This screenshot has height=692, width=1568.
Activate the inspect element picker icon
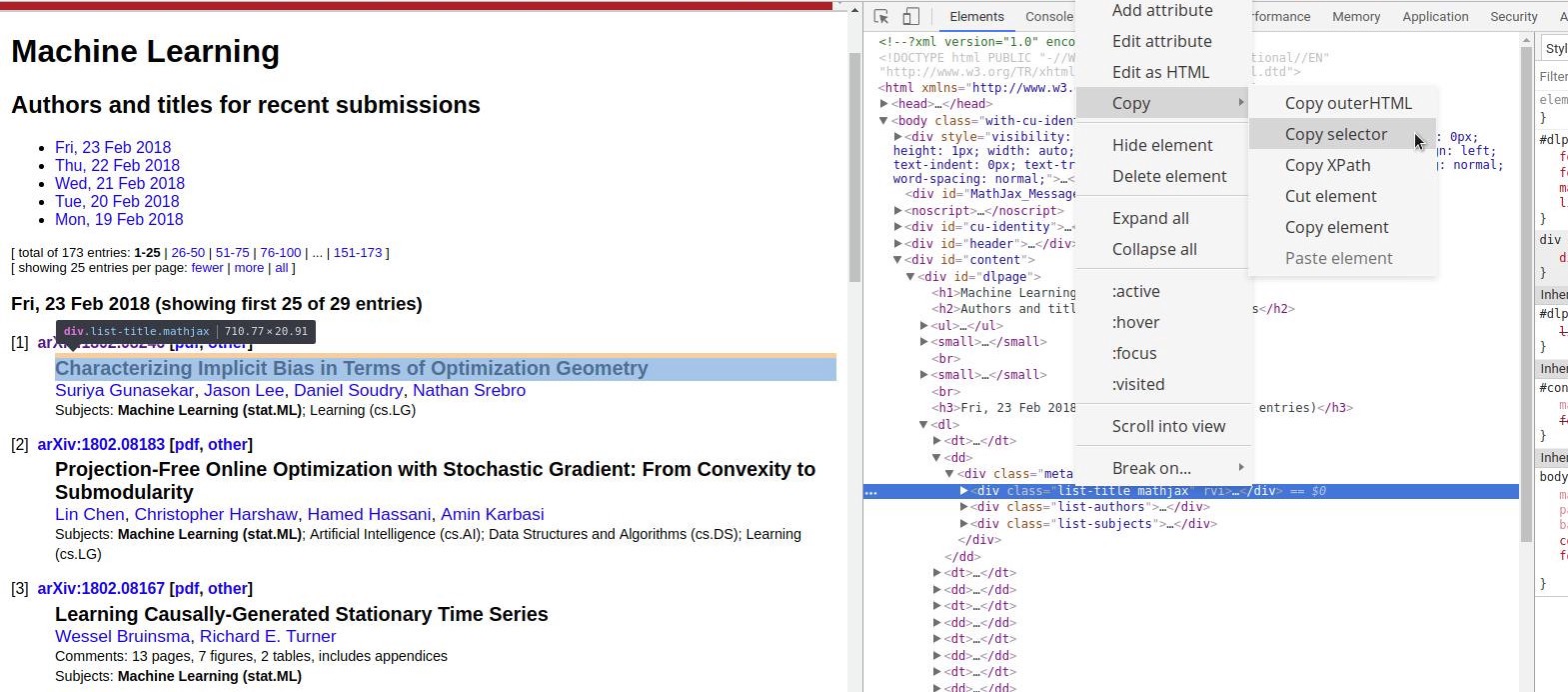point(880,16)
